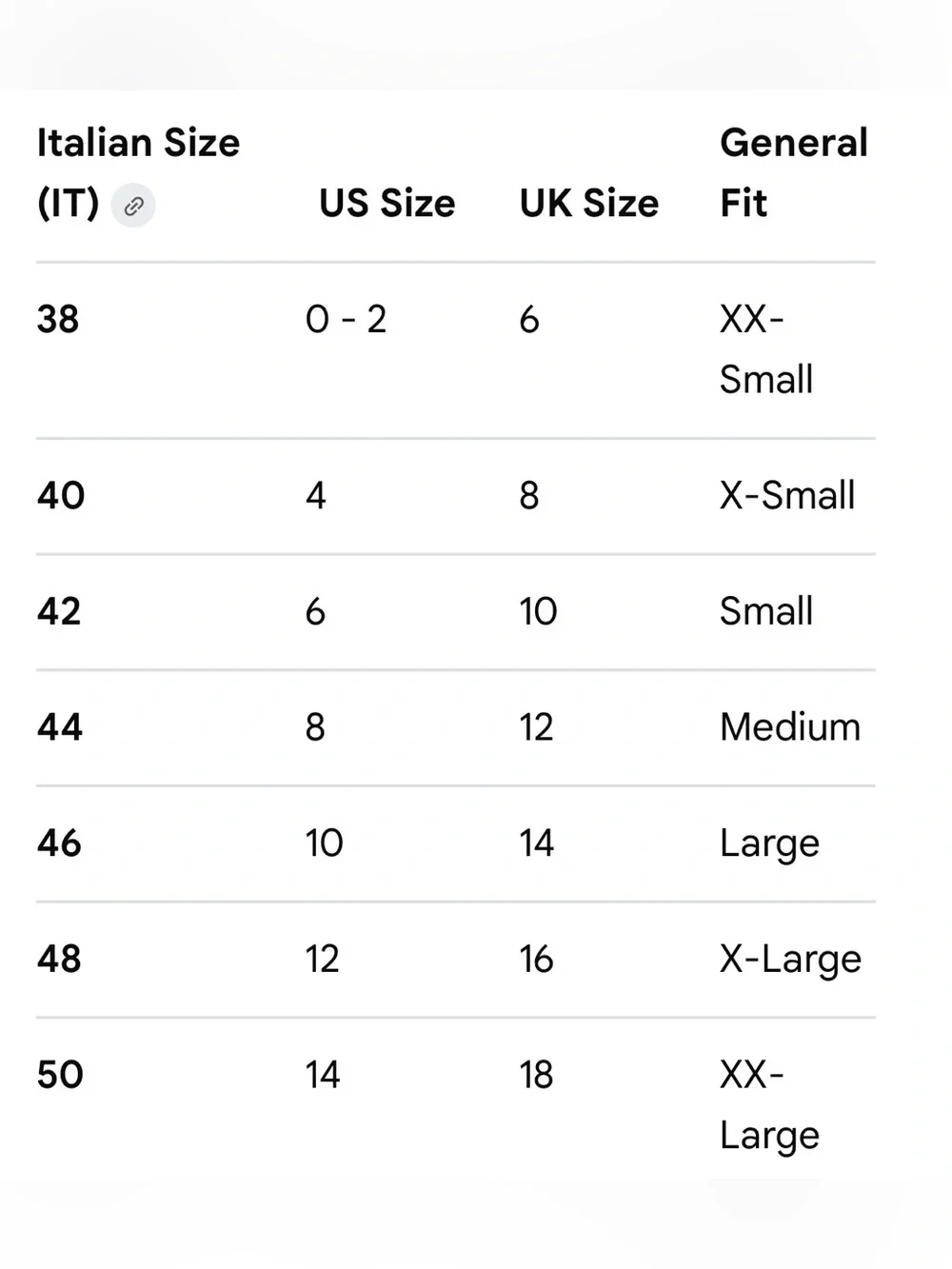
Task: Select Italian size 46 row label
Action: [59, 843]
